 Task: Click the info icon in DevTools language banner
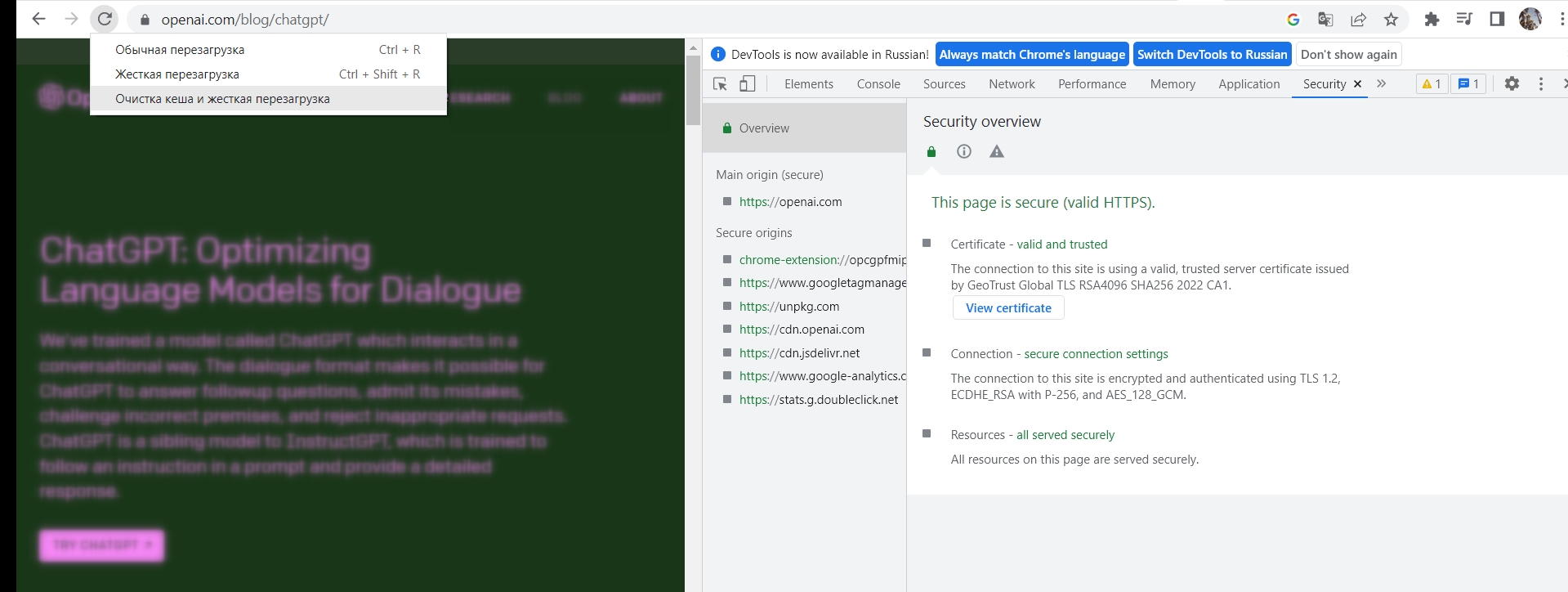point(718,54)
